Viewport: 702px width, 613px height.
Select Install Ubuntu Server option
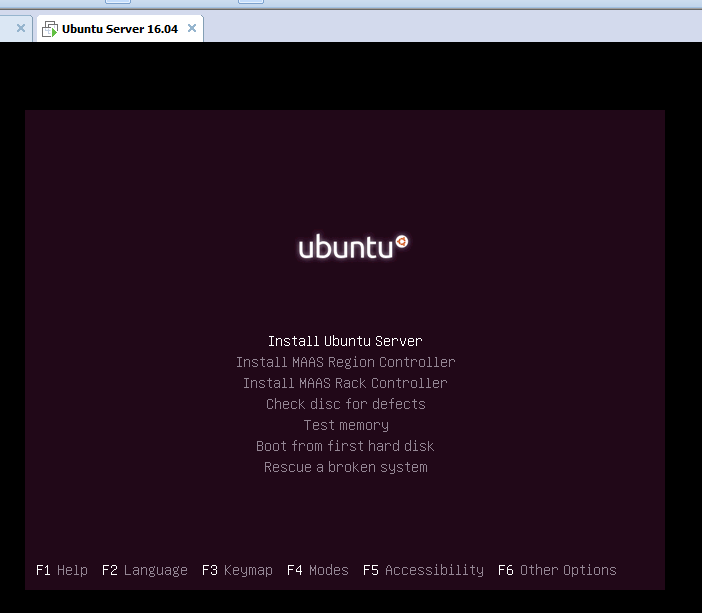345,341
